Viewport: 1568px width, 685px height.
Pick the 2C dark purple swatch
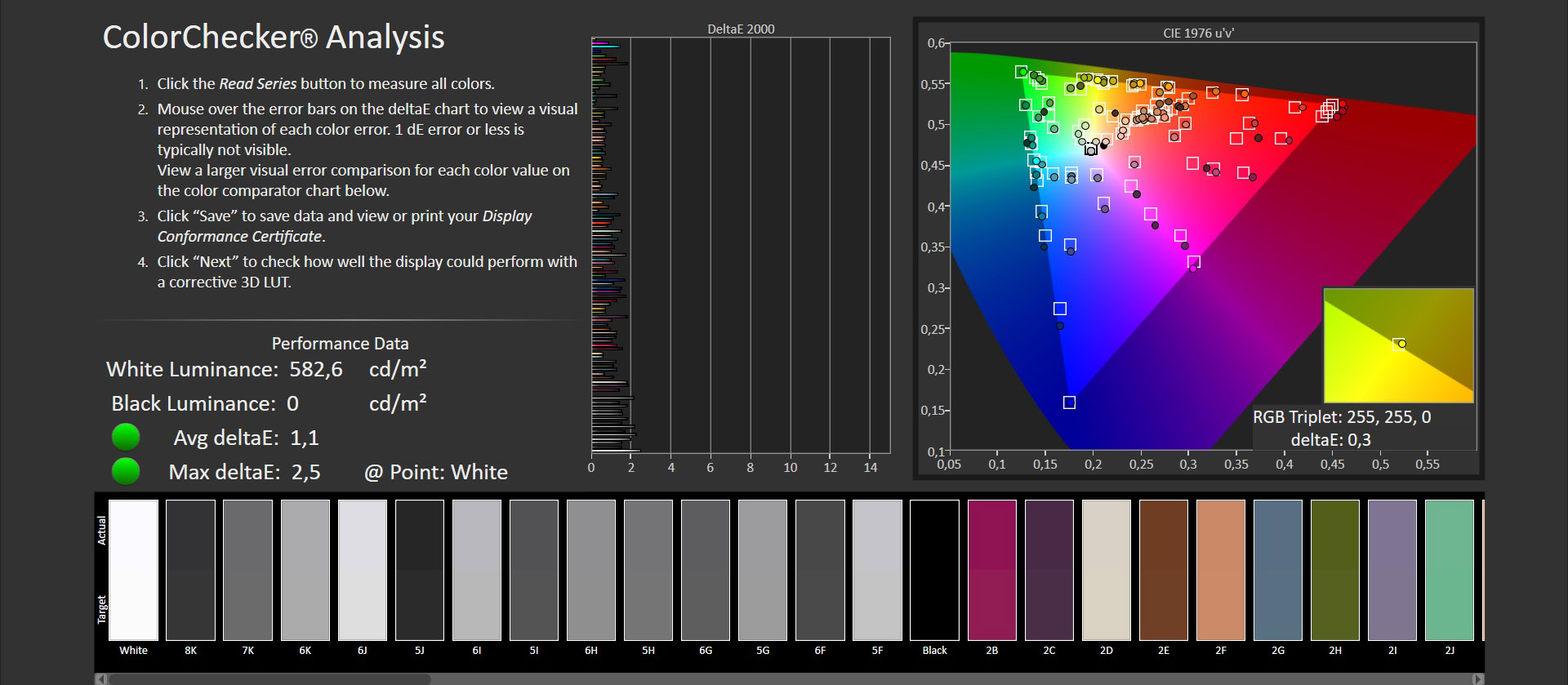click(x=1049, y=570)
